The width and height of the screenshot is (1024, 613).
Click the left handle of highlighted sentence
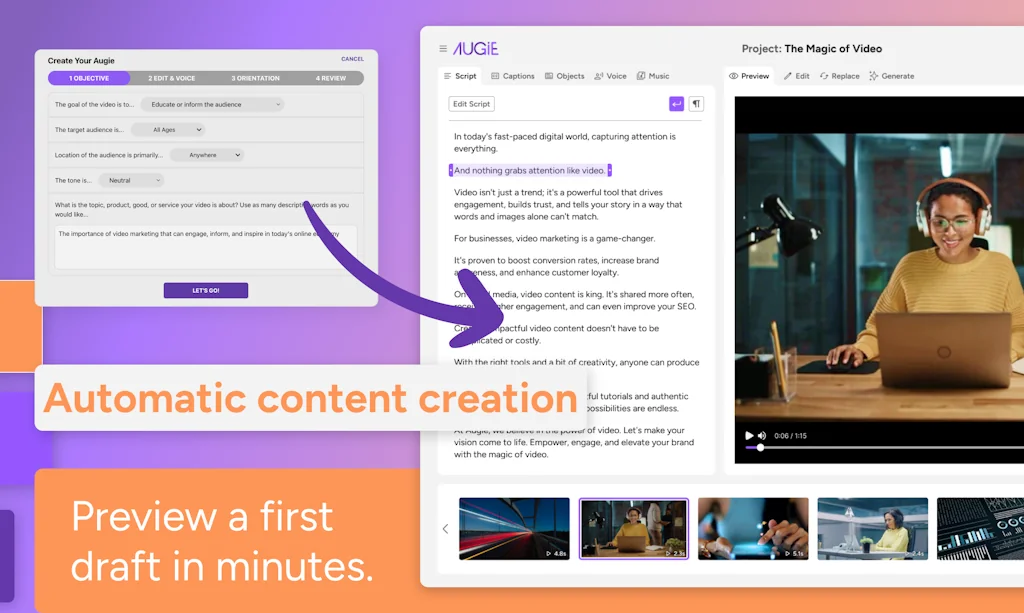[451, 170]
